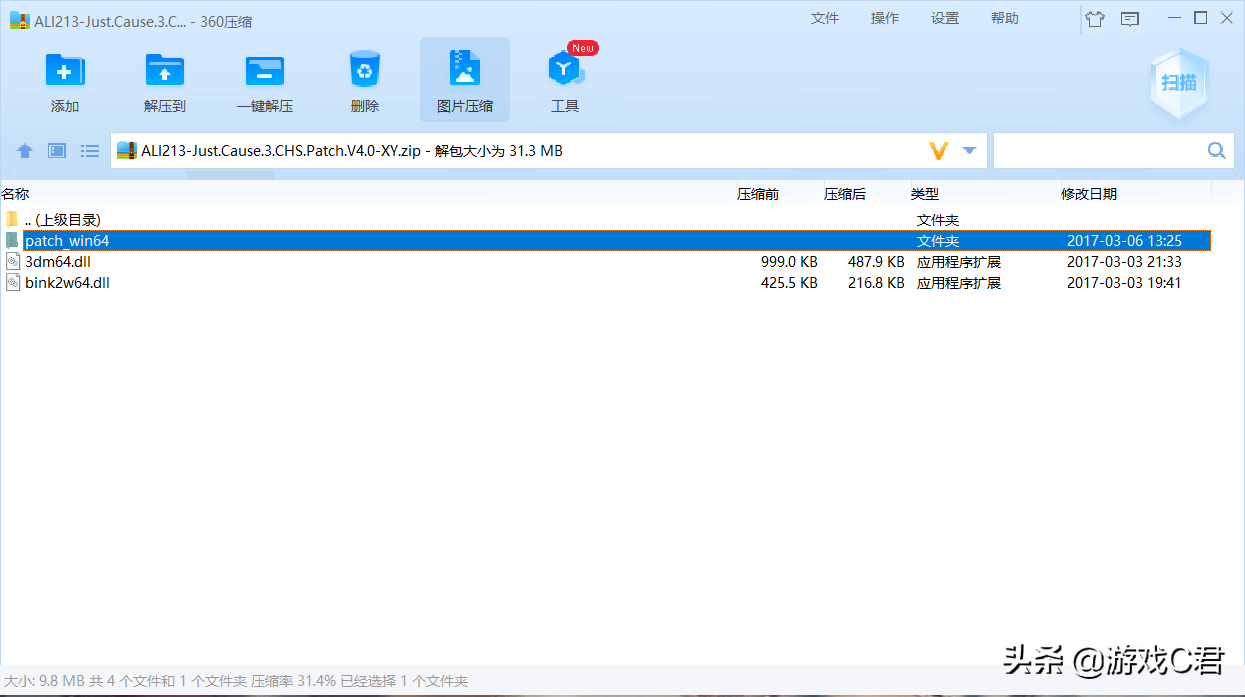Sort by the Modified Date (修改日期) column header
Image resolution: width=1245 pixels, height=697 pixels.
coord(1089,194)
